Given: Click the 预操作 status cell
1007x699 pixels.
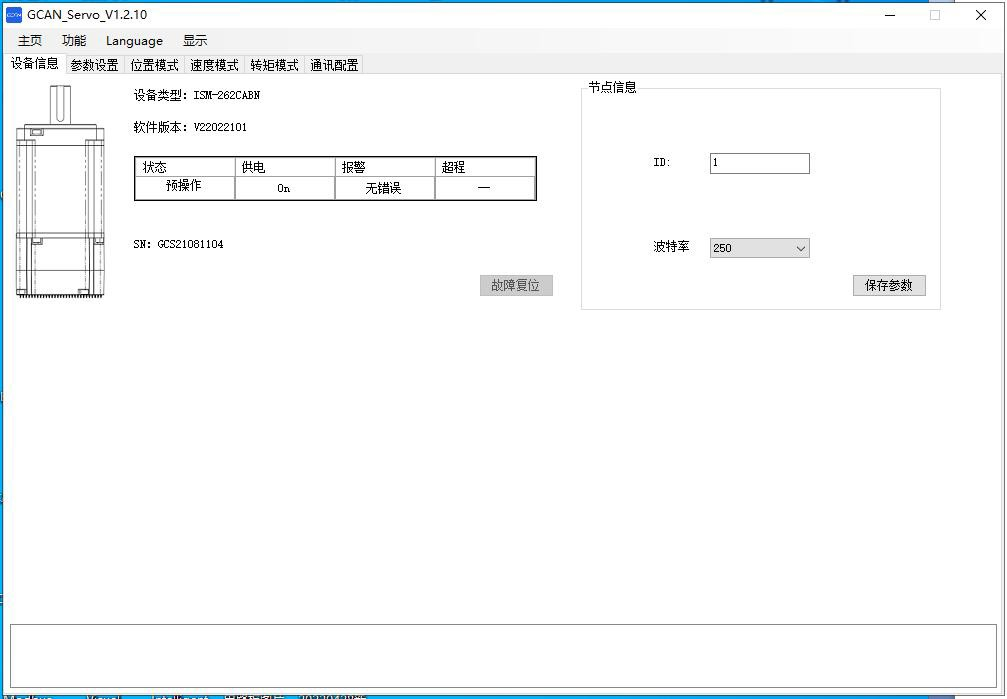Looking at the screenshot, I should pos(184,187).
